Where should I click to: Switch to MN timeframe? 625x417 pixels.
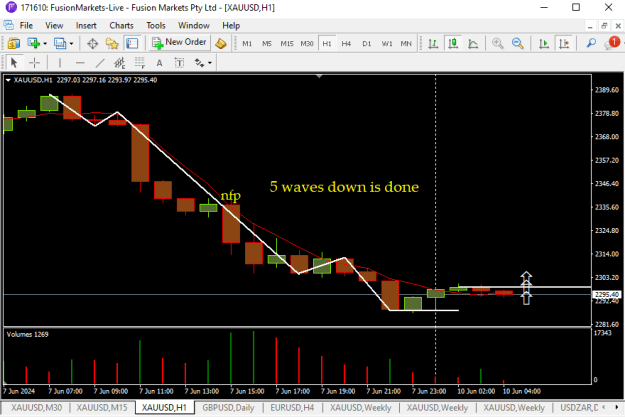pyautogui.click(x=406, y=43)
